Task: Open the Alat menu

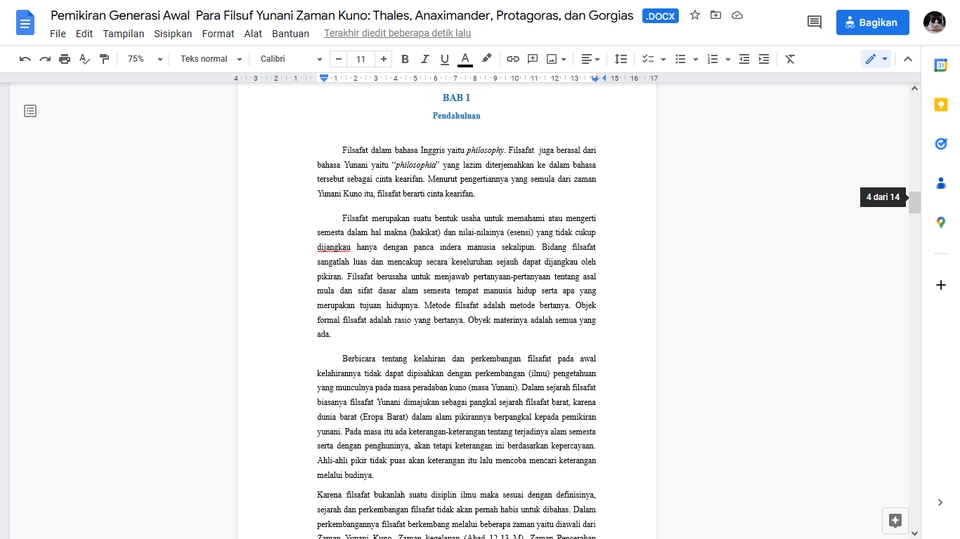Action: tap(253, 34)
